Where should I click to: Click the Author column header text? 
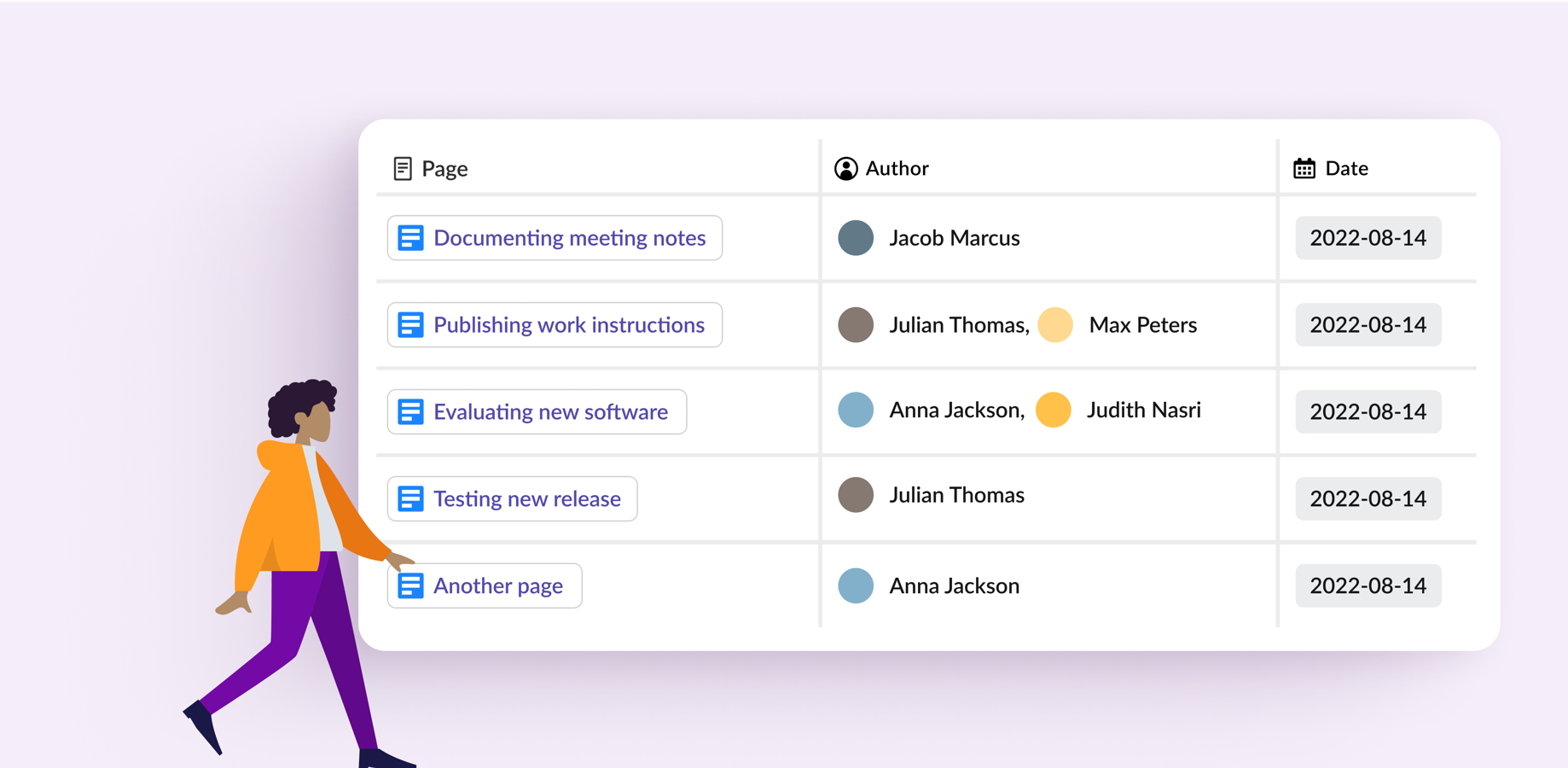(x=897, y=169)
